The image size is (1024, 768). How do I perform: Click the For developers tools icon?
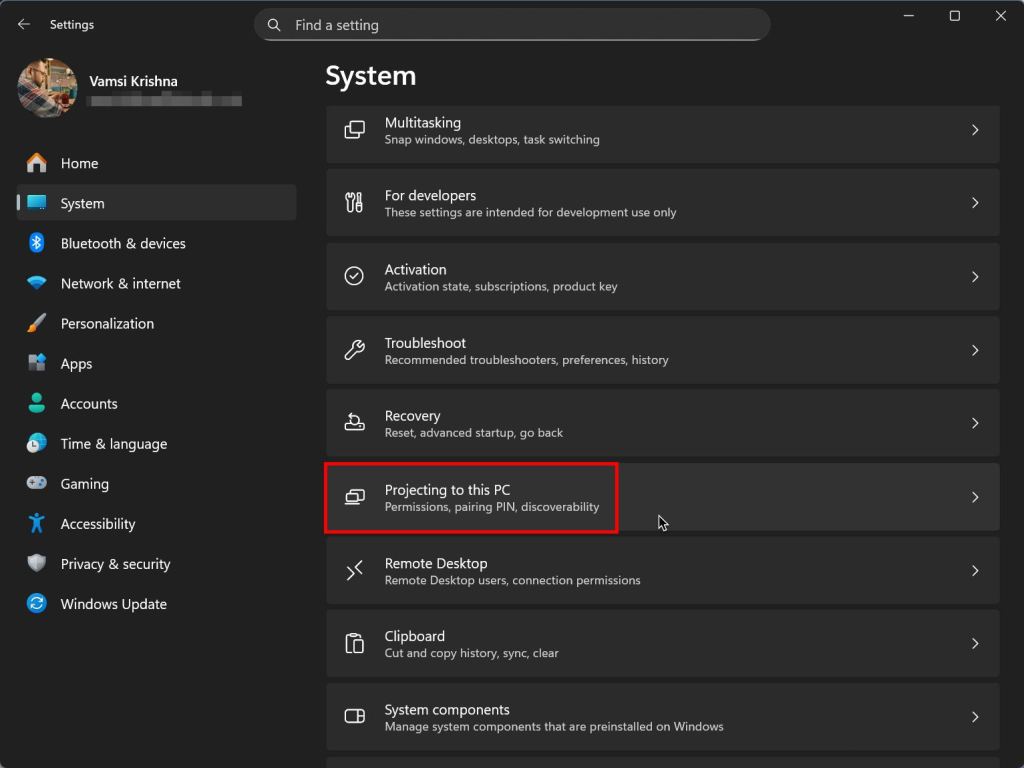coord(354,203)
